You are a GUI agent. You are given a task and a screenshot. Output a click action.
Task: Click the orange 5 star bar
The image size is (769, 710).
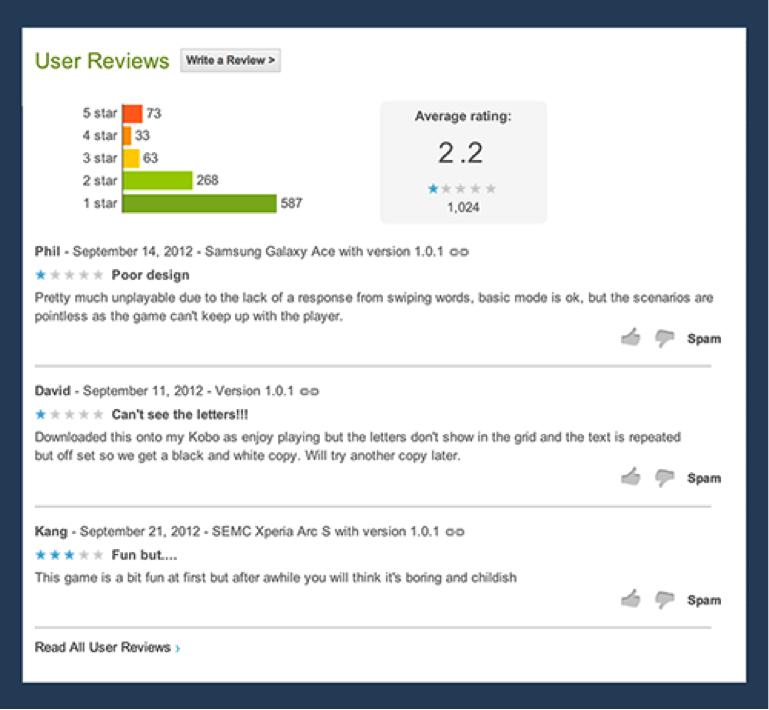click(x=132, y=114)
